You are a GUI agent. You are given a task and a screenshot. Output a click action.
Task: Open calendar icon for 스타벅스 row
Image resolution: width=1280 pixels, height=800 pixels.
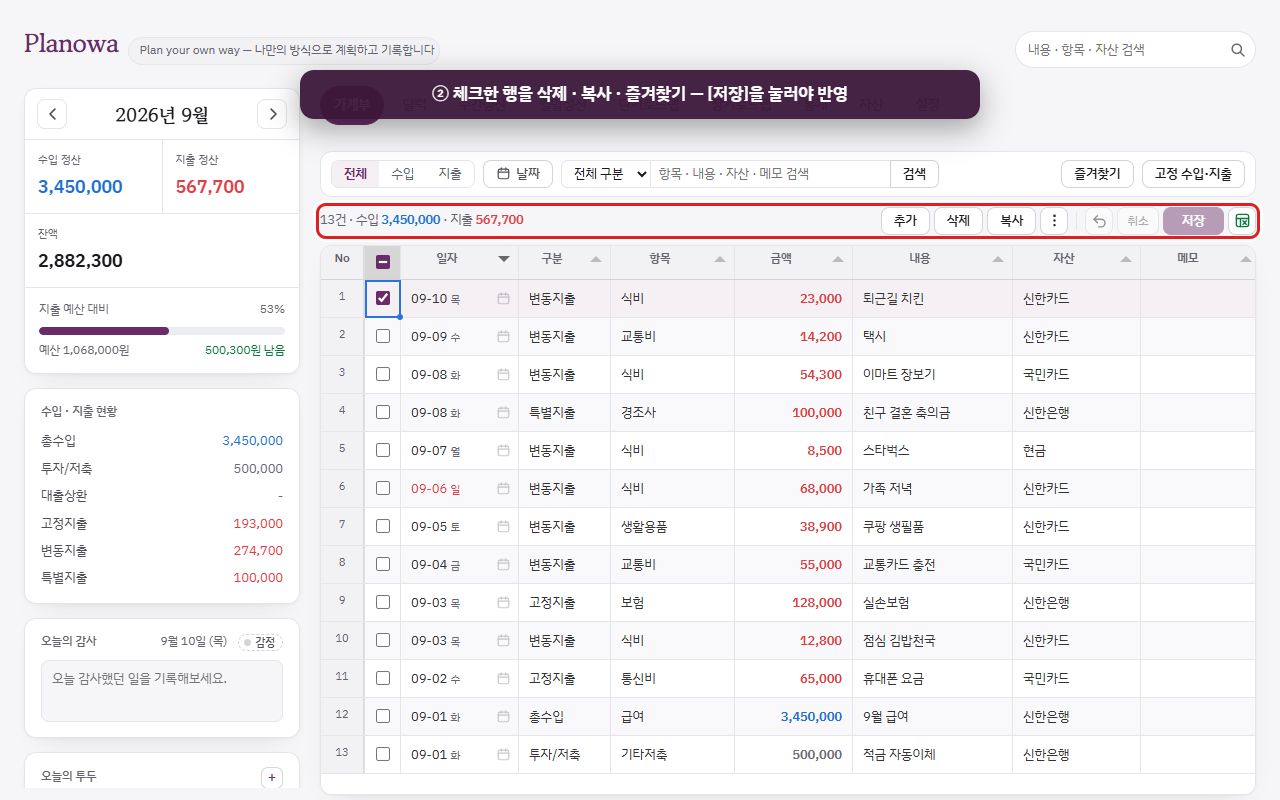coord(503,450)
